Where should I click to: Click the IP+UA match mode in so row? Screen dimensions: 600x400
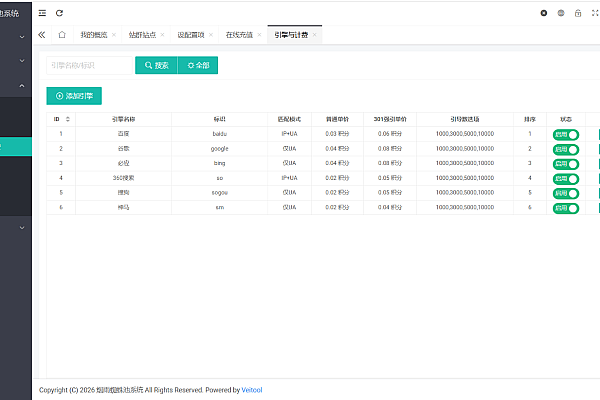point(290,178)
